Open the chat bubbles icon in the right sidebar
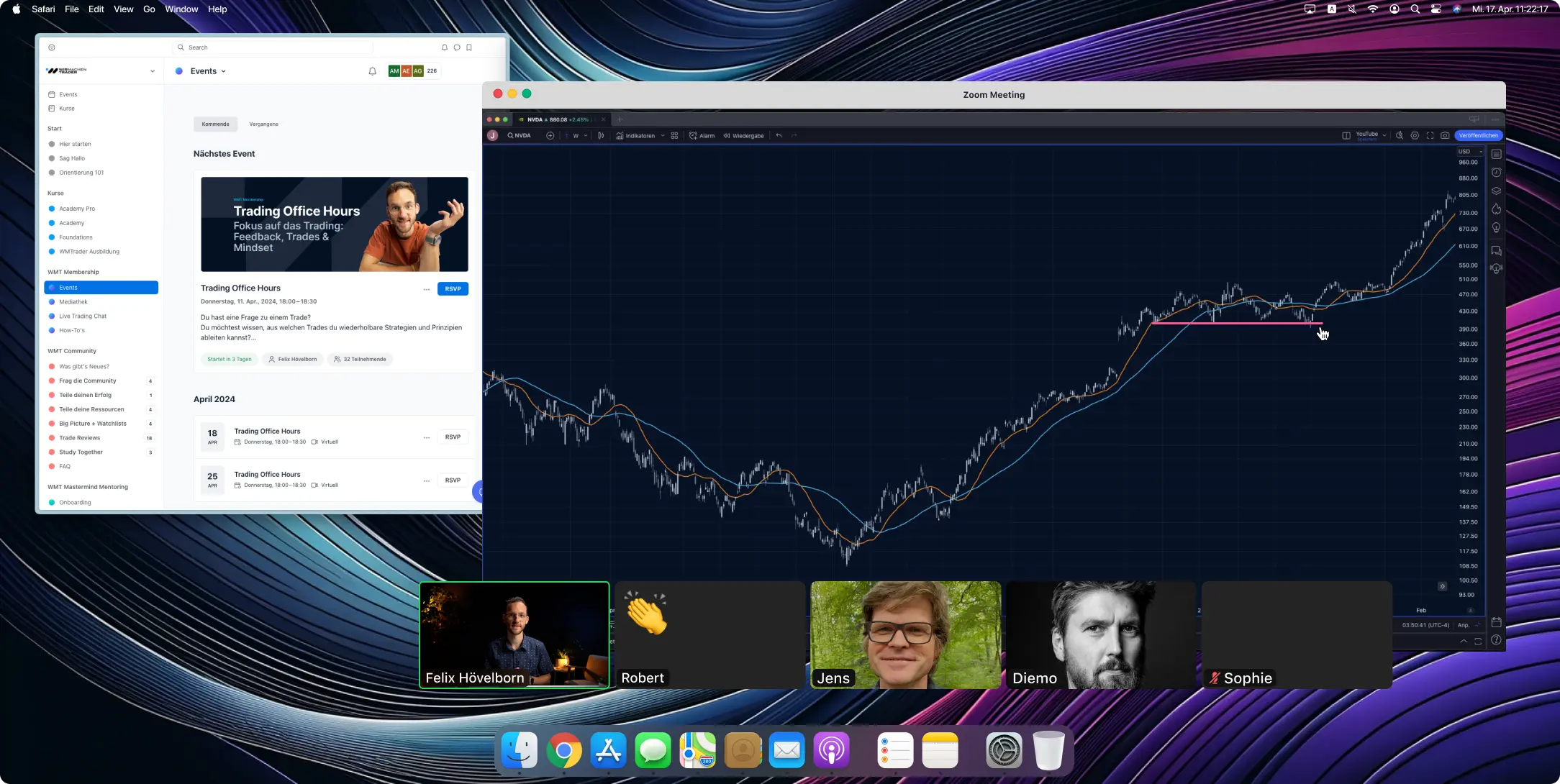 click(x=1497, y=251)
